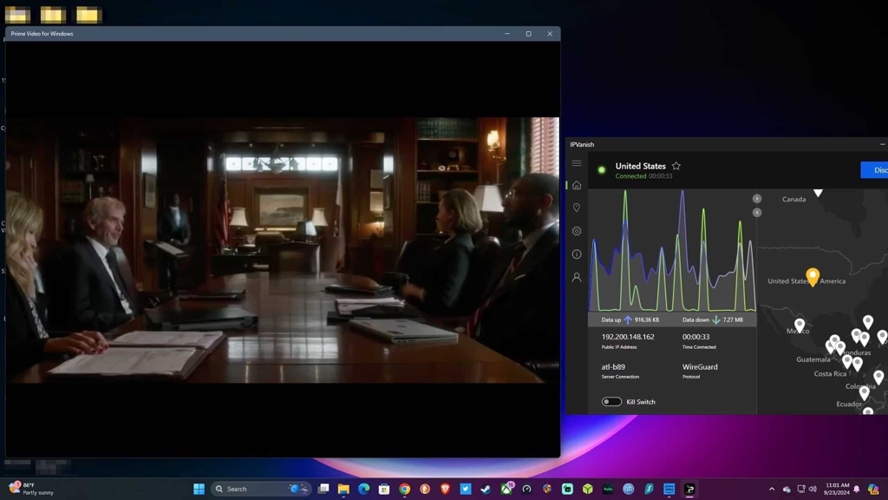
Task: Expand the stats panel with right arrow
Action: [757, 199]
